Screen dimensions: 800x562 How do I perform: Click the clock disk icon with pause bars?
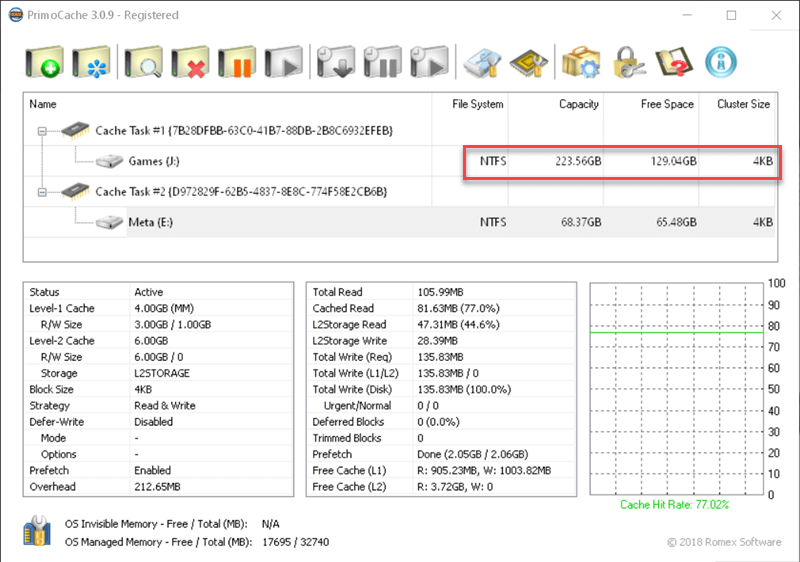click(x=383, y=62)
